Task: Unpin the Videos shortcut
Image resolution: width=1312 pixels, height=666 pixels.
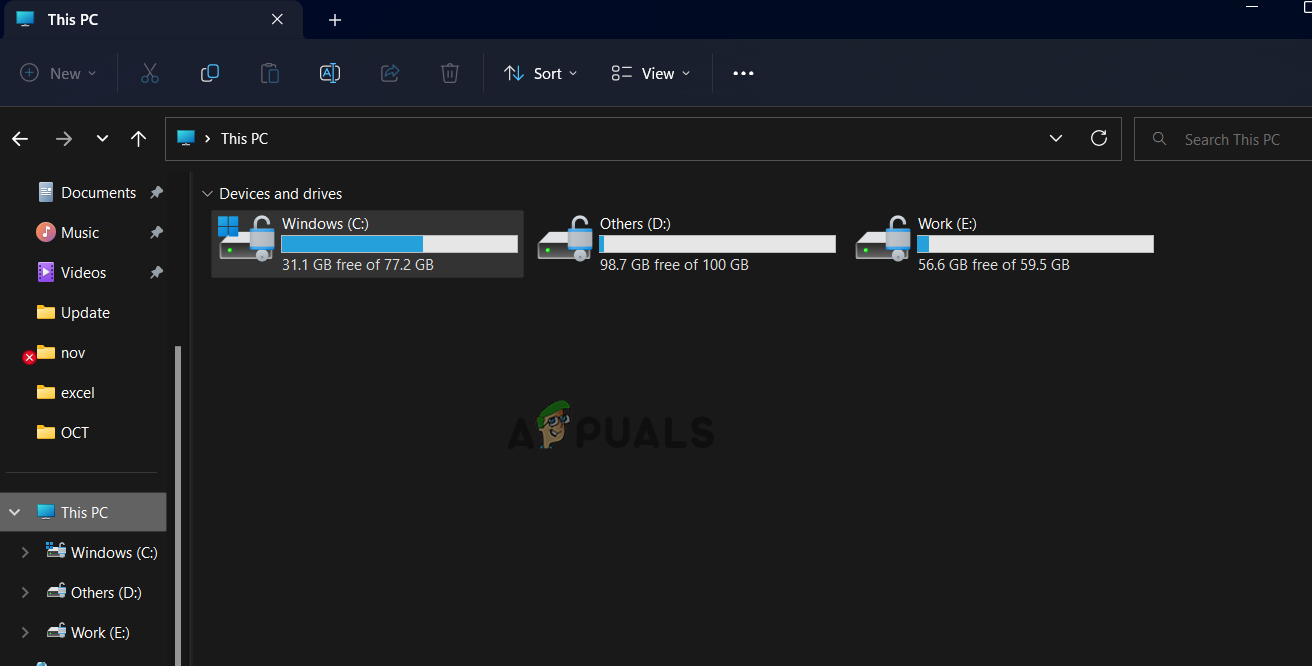Action: pyautogui.click(x=156, y=272)
